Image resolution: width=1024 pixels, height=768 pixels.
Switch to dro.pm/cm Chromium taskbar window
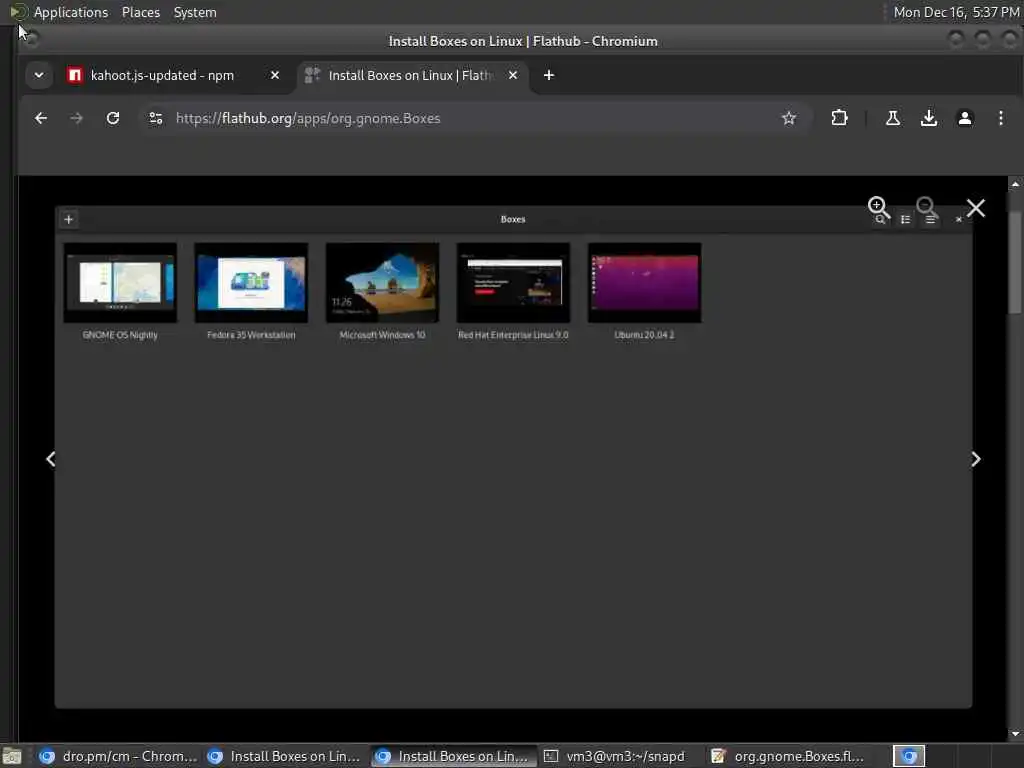tap(118, 756)
